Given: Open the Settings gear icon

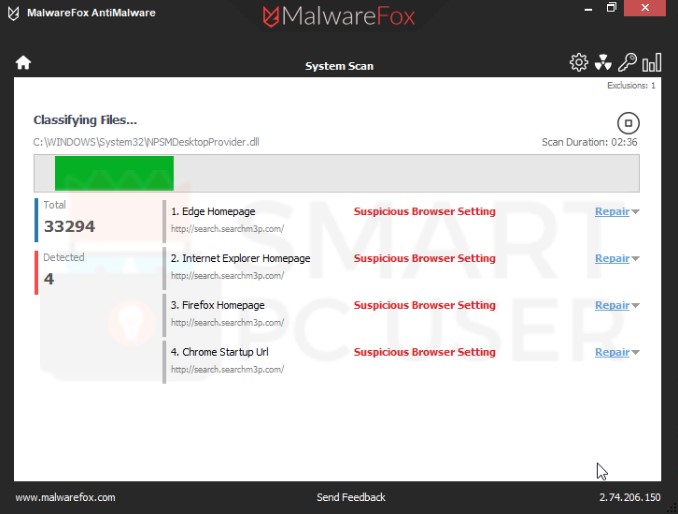Looking at the screenshot, I should click(x=579, y=63).
